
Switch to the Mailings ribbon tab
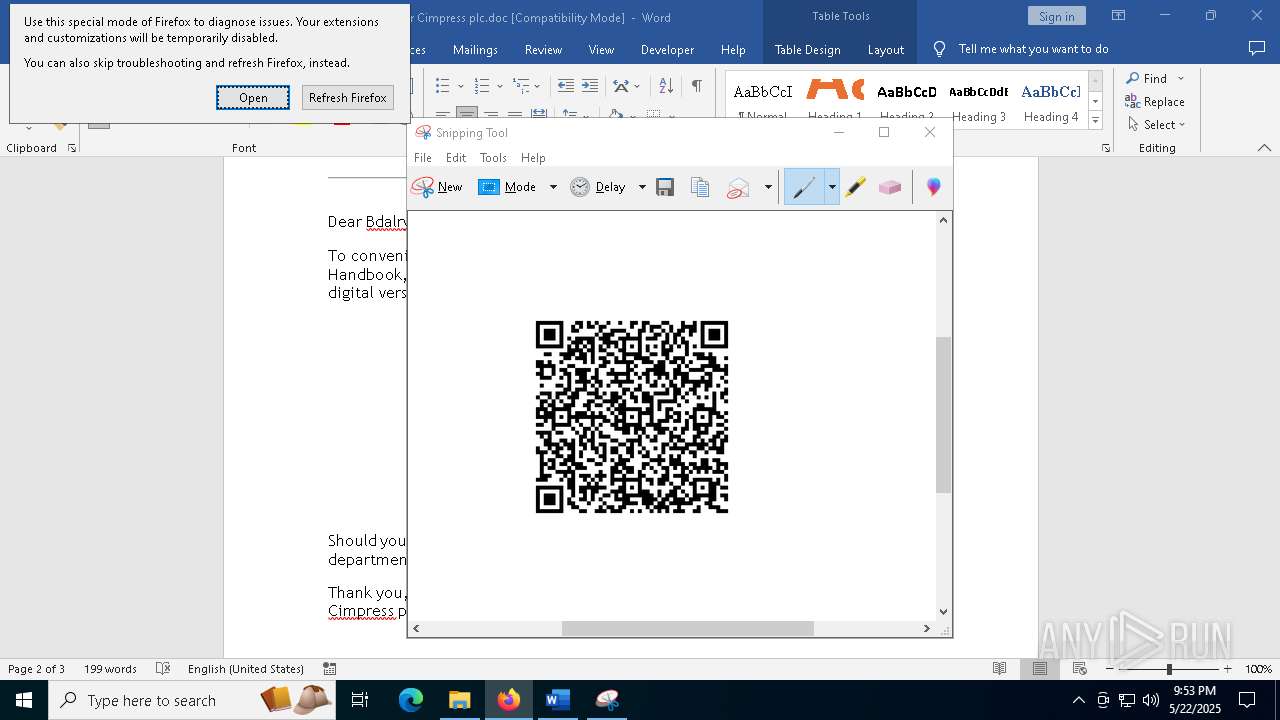(x=475, y=49)
